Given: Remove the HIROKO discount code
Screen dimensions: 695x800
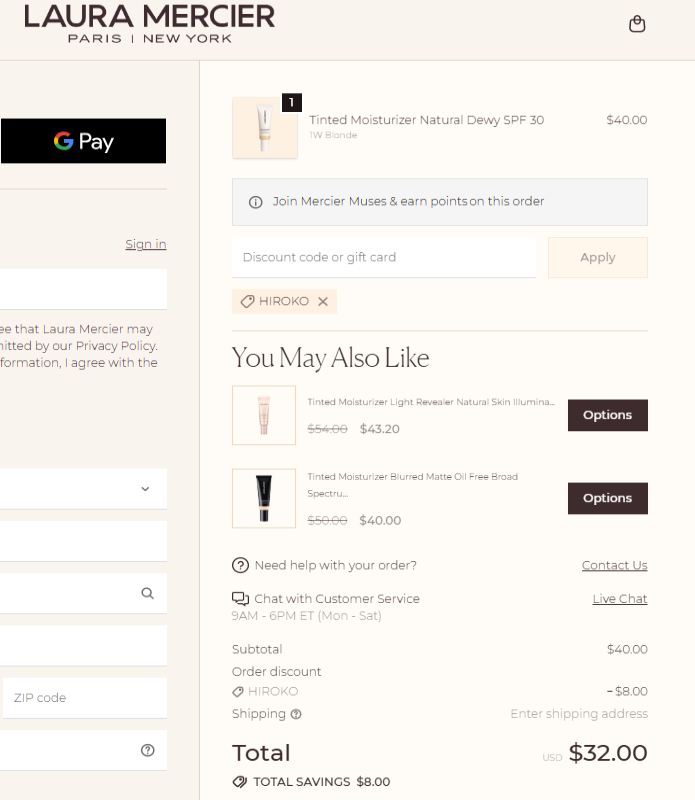Looking at the screenshot, I should click(x=323, y=301).
